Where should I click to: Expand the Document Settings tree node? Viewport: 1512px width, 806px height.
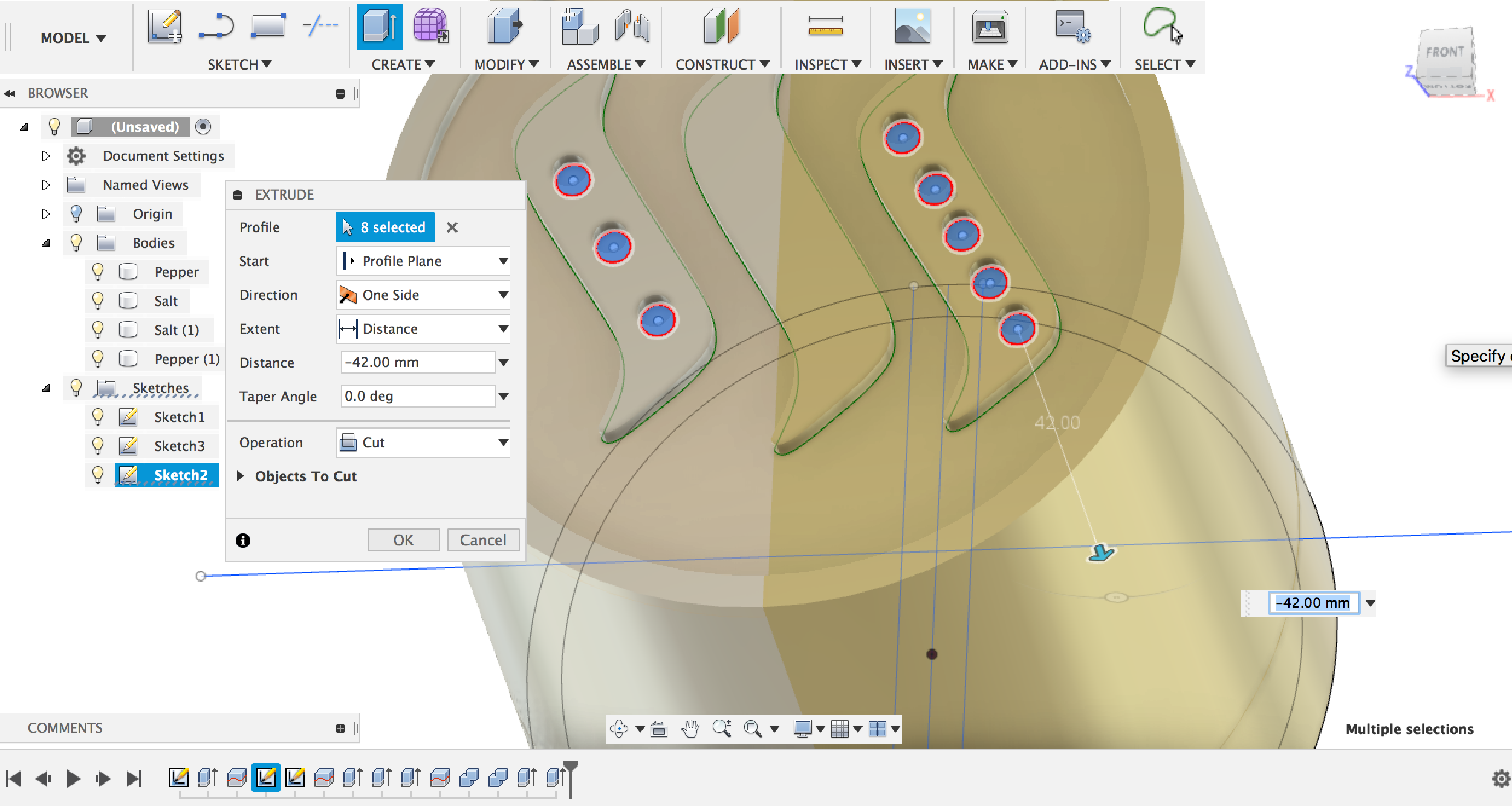[46, 156]
